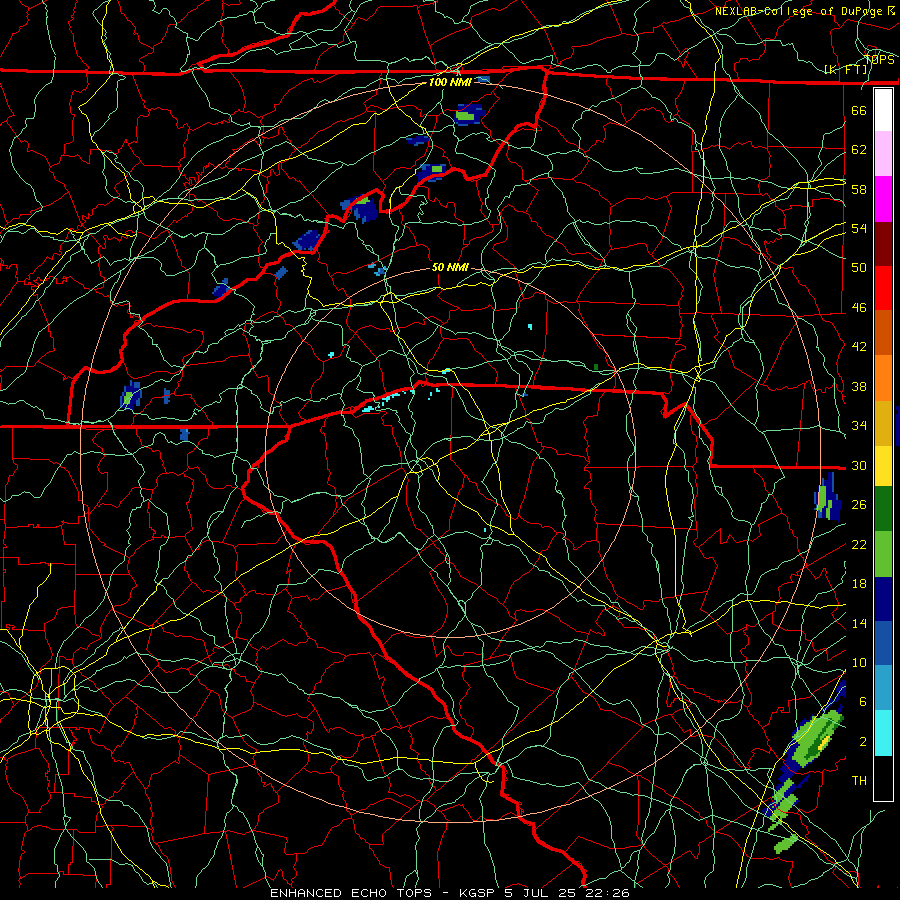900x900 pixels.
Task: Click the dark green legend swatch
Action: pyautogui.click(x=883, y=509)
